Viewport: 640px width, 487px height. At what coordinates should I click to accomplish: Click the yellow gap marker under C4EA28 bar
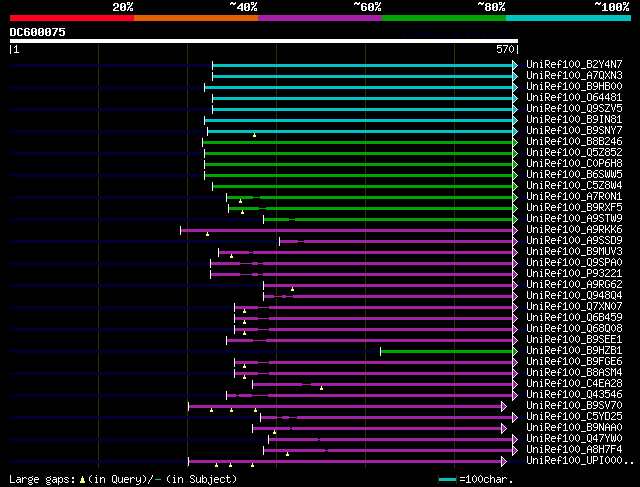[321, 389]
